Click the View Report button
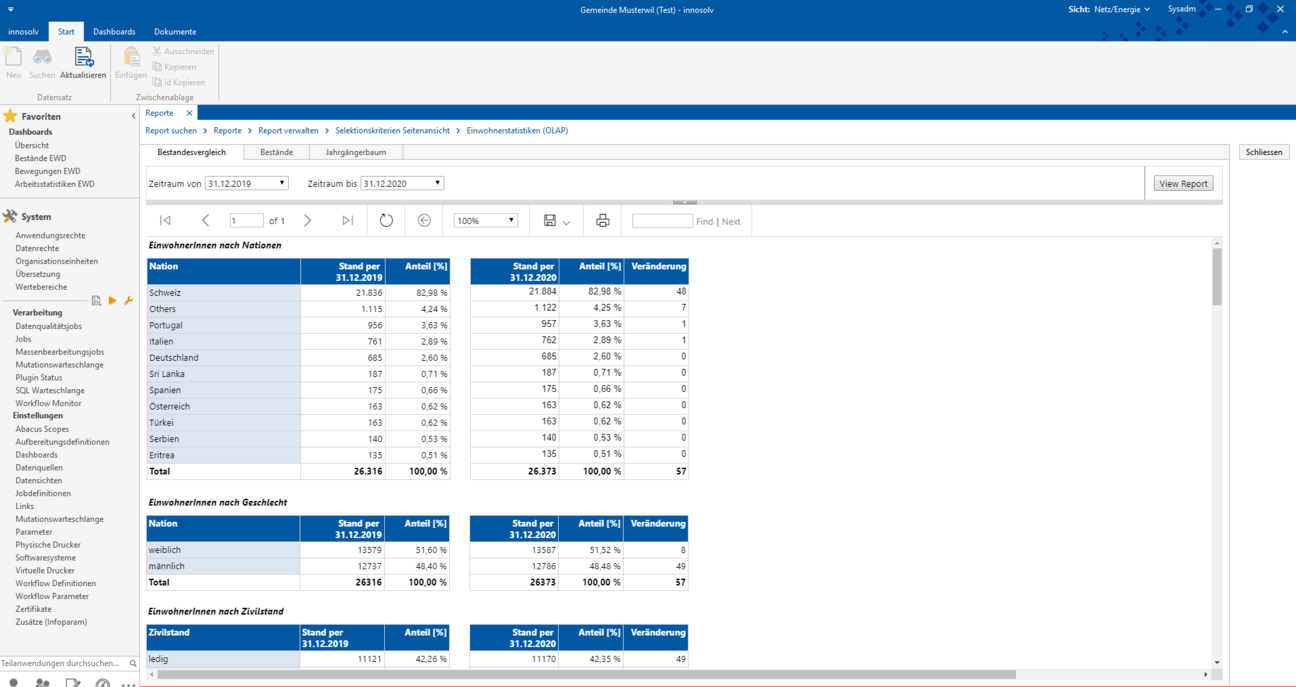1296x687 pixels. point(1183,184)
